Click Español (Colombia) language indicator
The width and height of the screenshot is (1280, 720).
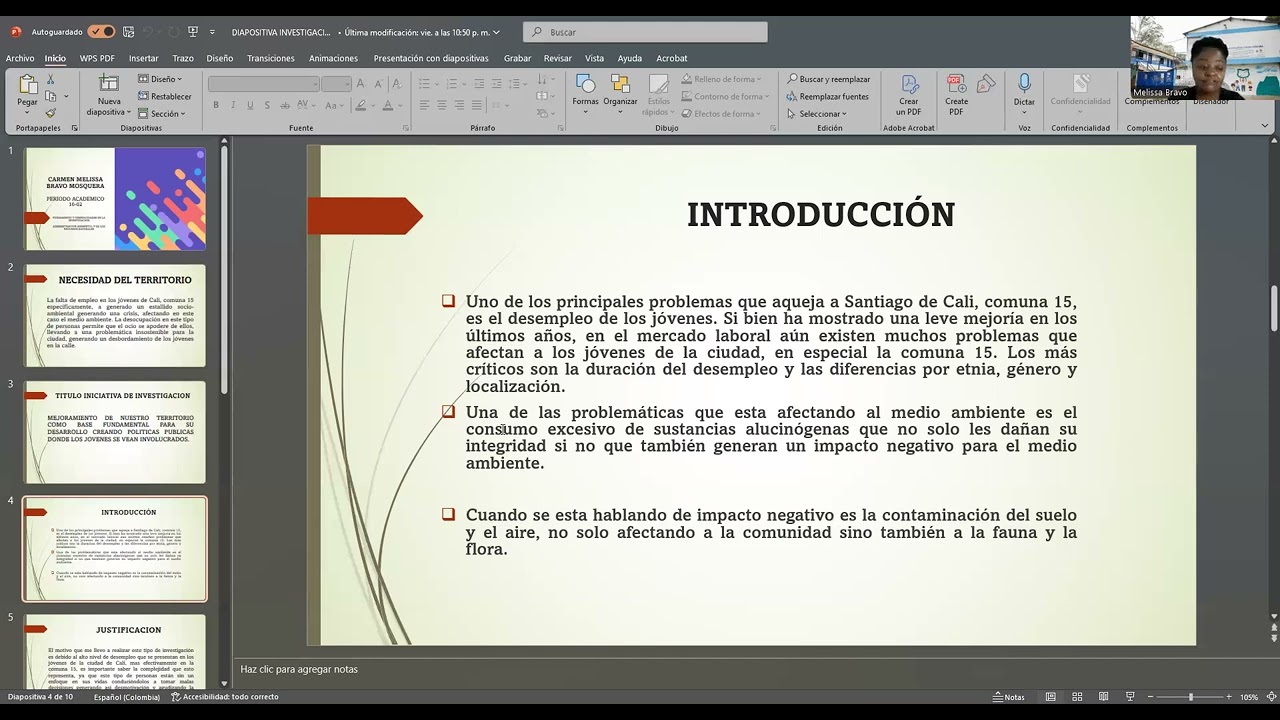click(x=127, y=697)
